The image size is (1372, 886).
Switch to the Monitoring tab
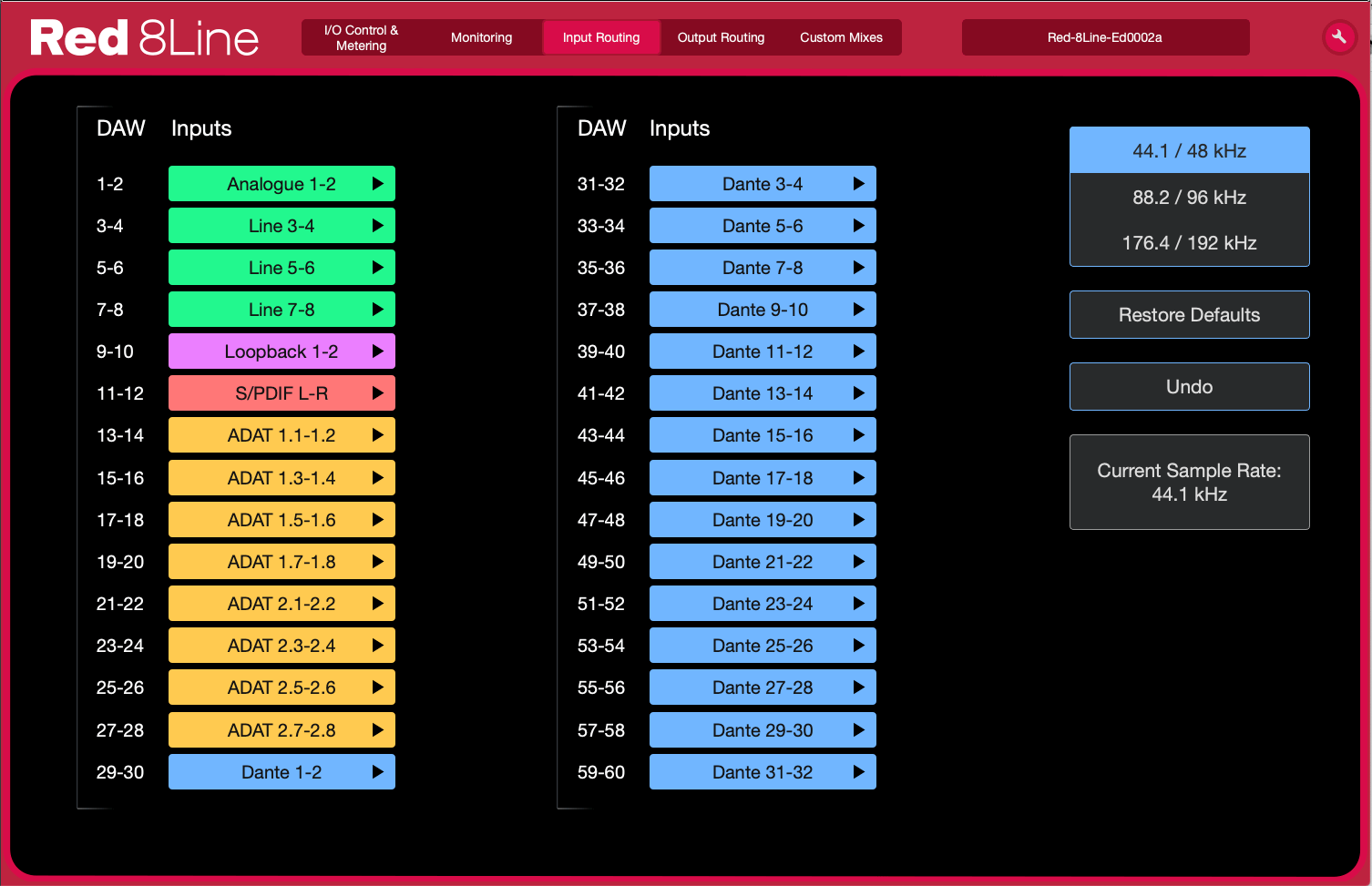[x=481, y=37]
